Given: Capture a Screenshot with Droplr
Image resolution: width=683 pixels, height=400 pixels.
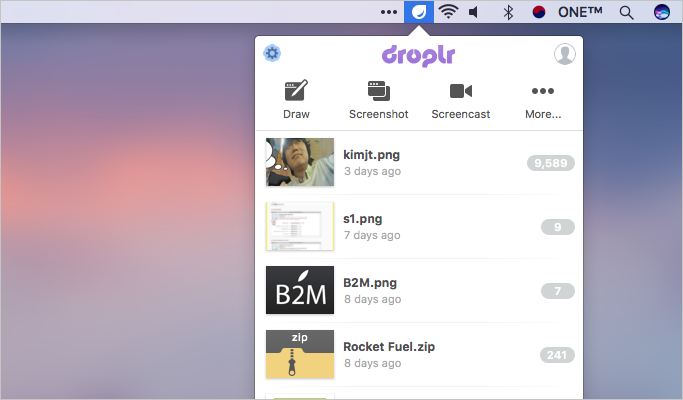Looking at the screenshot, I should pos(379,100).
